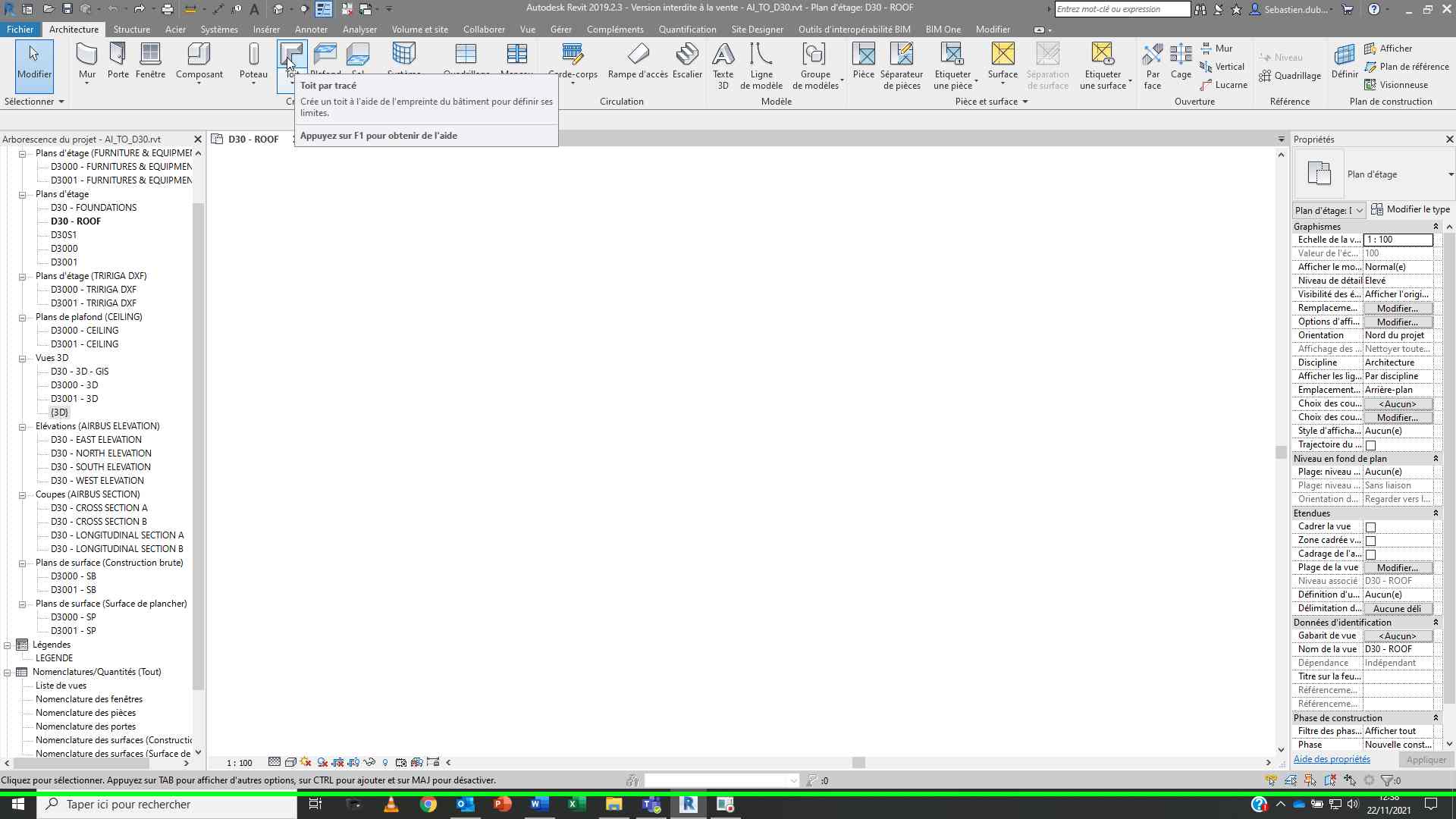This screenshot has width=1456, height=819.
Task: Click the Aucune déli delimitation button
Action: [x=1398, y=609]
